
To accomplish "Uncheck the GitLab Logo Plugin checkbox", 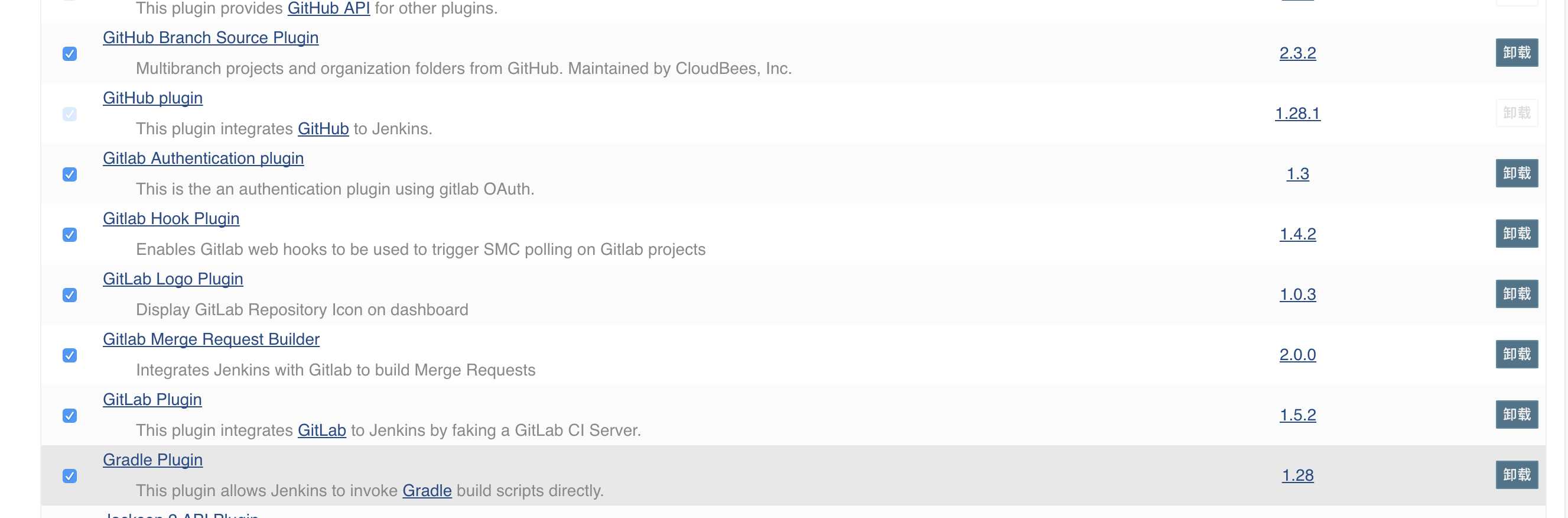I will 70,295.
